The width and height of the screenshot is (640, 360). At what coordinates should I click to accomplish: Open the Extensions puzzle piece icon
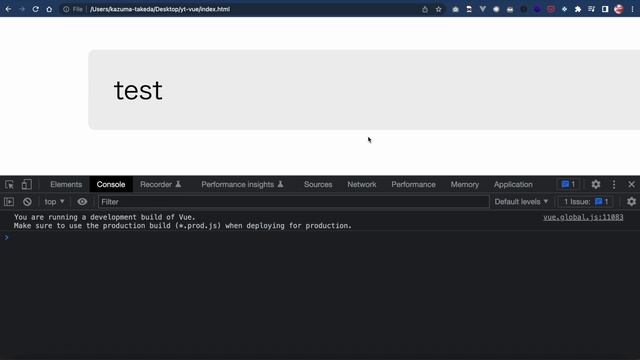(x=578, y=9)
